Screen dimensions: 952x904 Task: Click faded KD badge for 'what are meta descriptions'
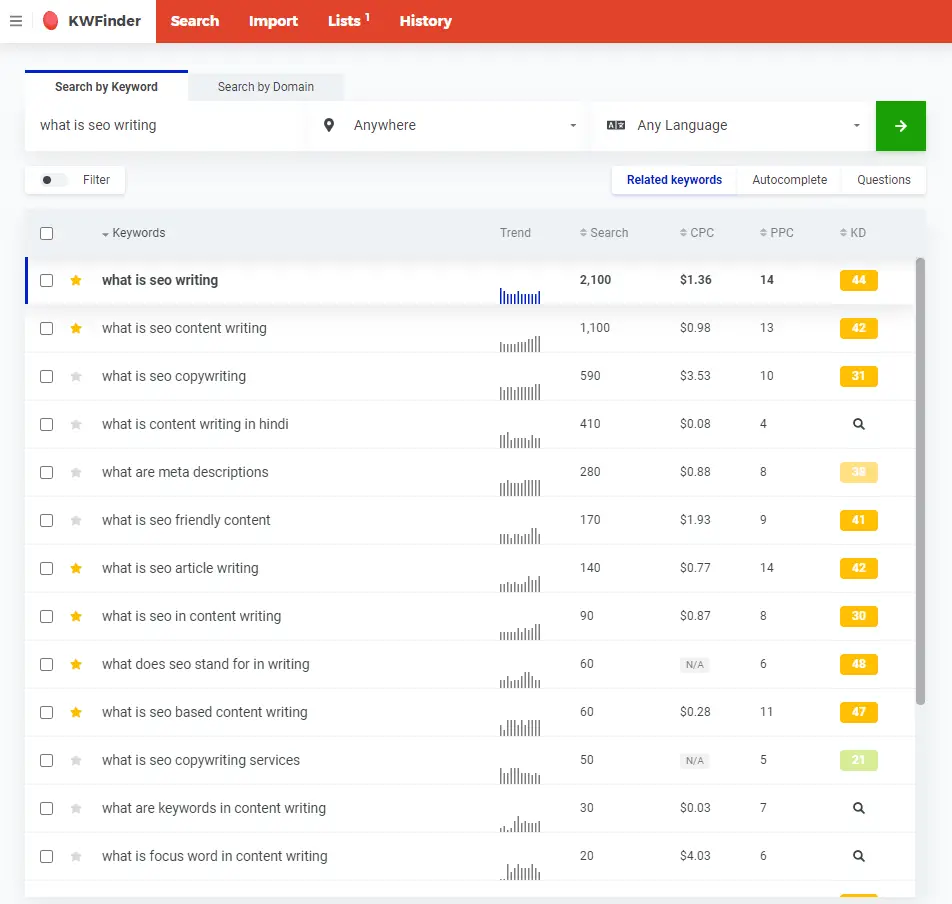pos(858,472)
